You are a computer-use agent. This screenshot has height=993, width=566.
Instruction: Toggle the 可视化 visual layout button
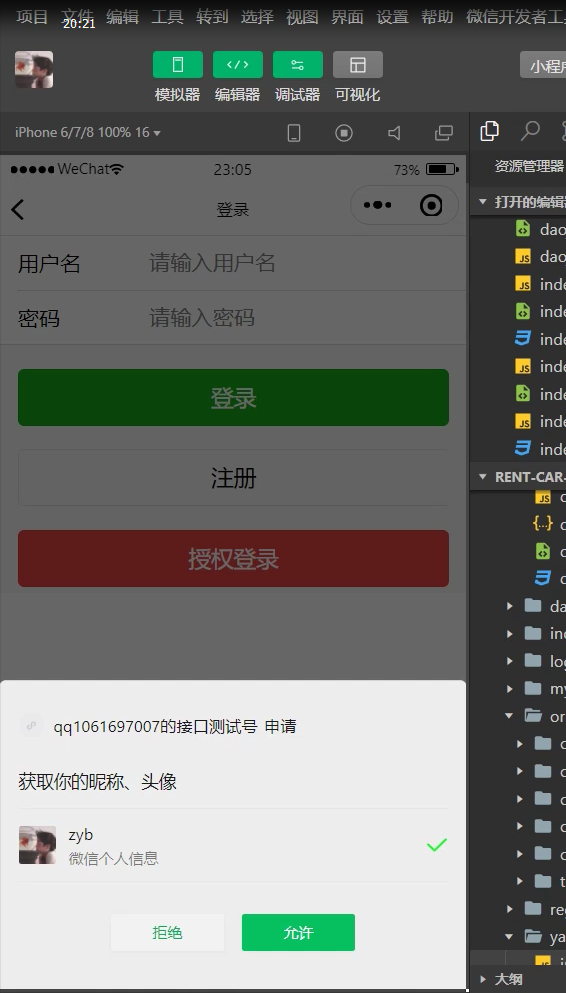358,65
